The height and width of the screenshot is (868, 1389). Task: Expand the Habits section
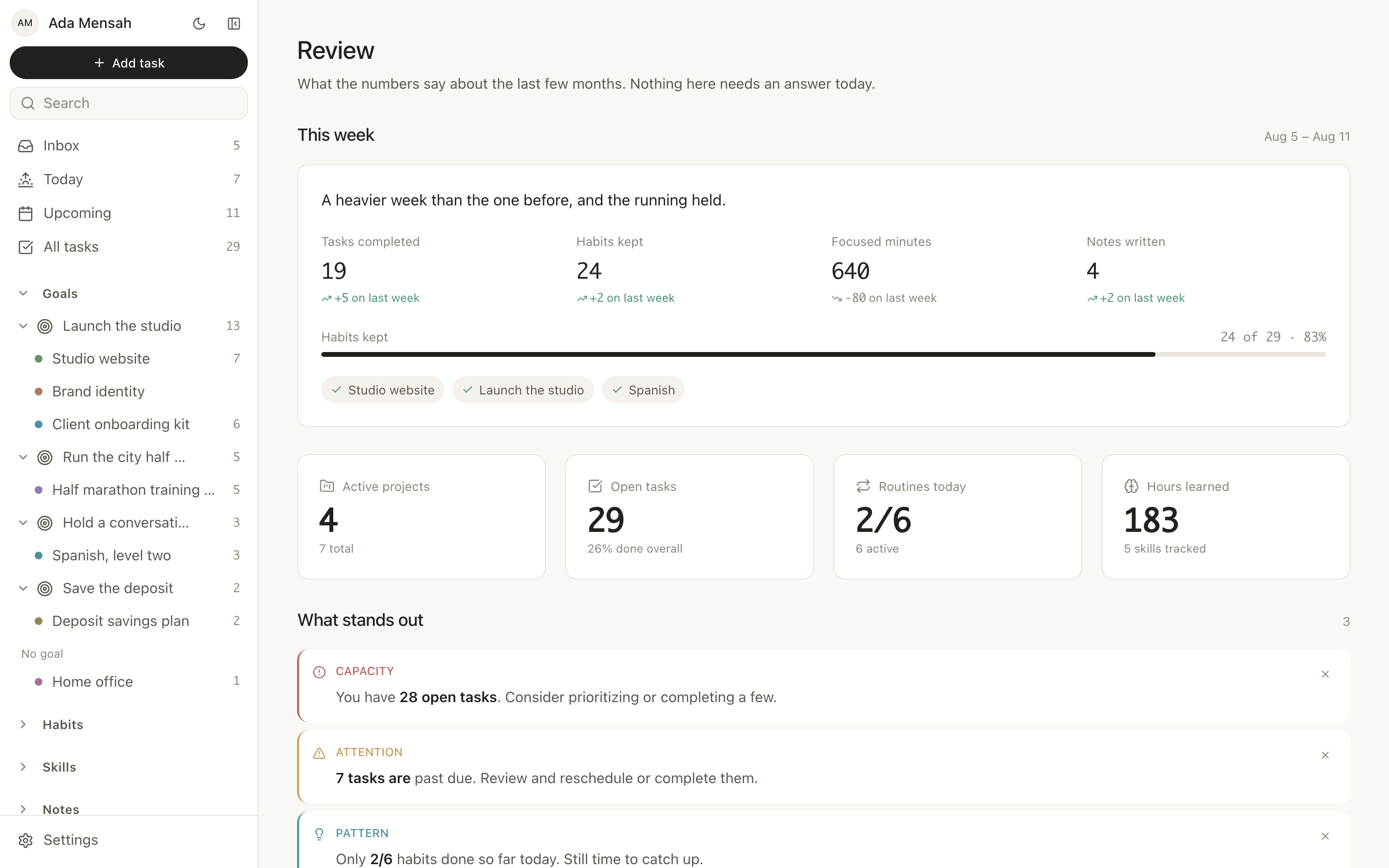23,724
